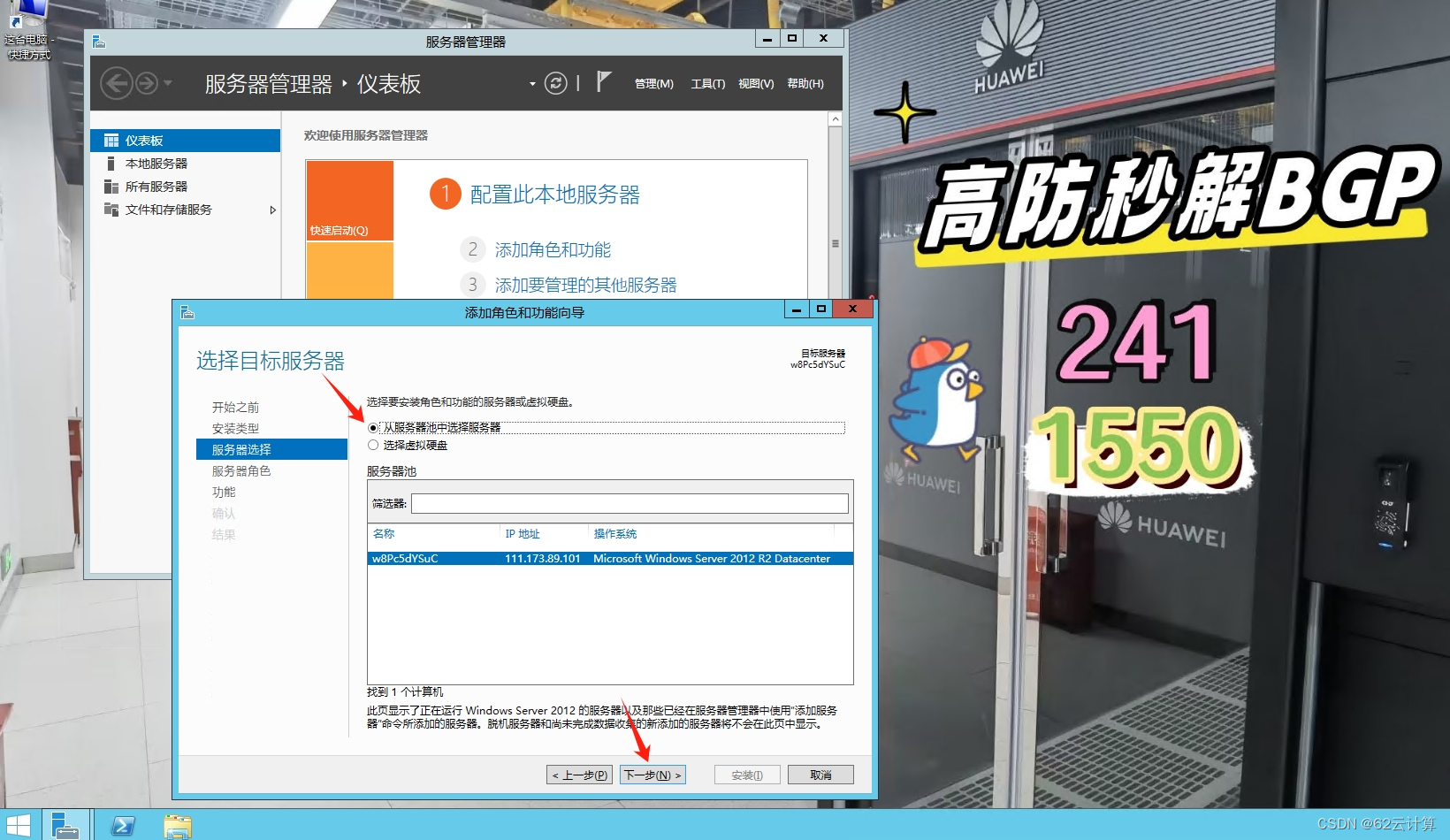Go to 安装类型 wizard step
Image resolution: width=1450 pixels, height=840 pixels.
click(235, 429)
